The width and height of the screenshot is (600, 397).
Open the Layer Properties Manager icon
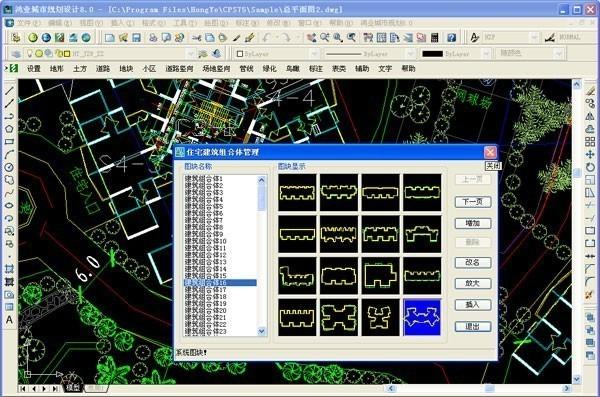[16, 54]
